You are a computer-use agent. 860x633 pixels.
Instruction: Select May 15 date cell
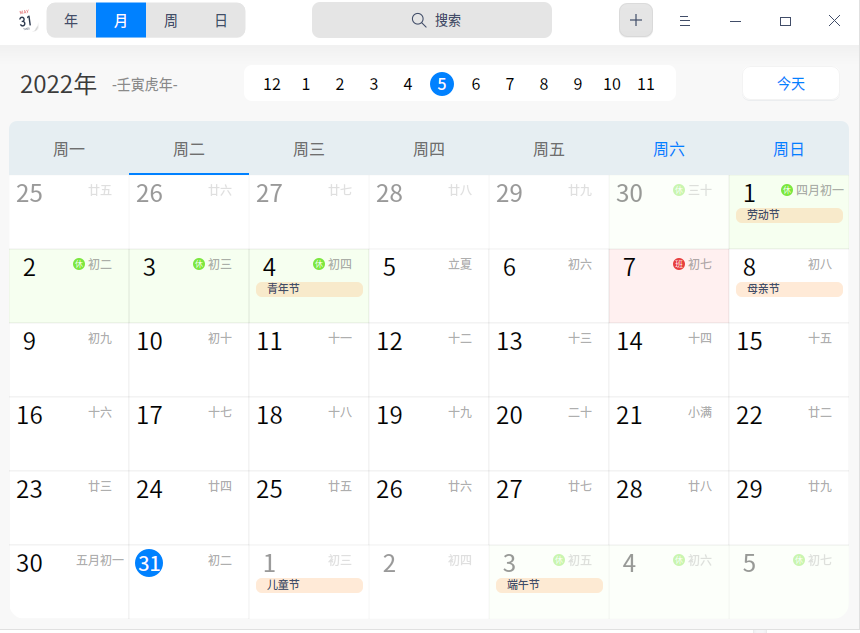click(789, 360)
